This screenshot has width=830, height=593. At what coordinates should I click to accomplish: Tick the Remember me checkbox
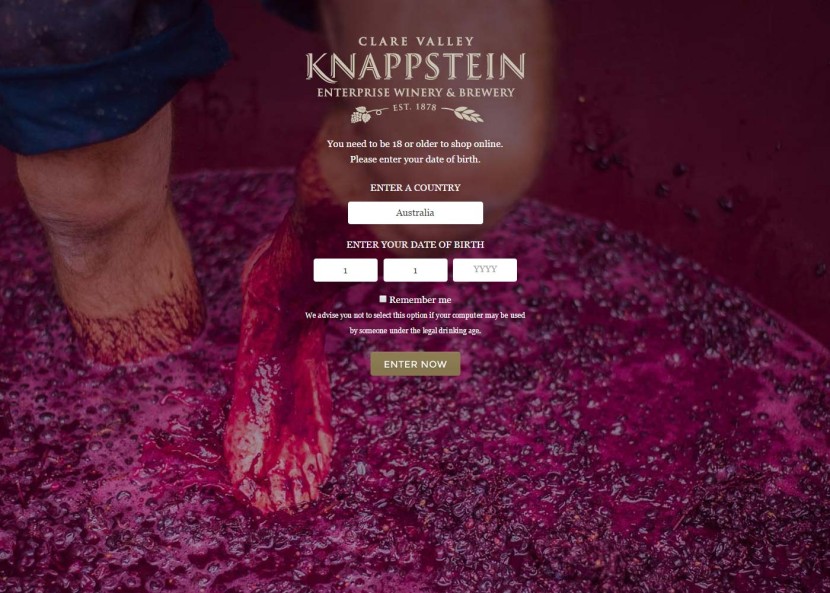click(x=383, y=299)
